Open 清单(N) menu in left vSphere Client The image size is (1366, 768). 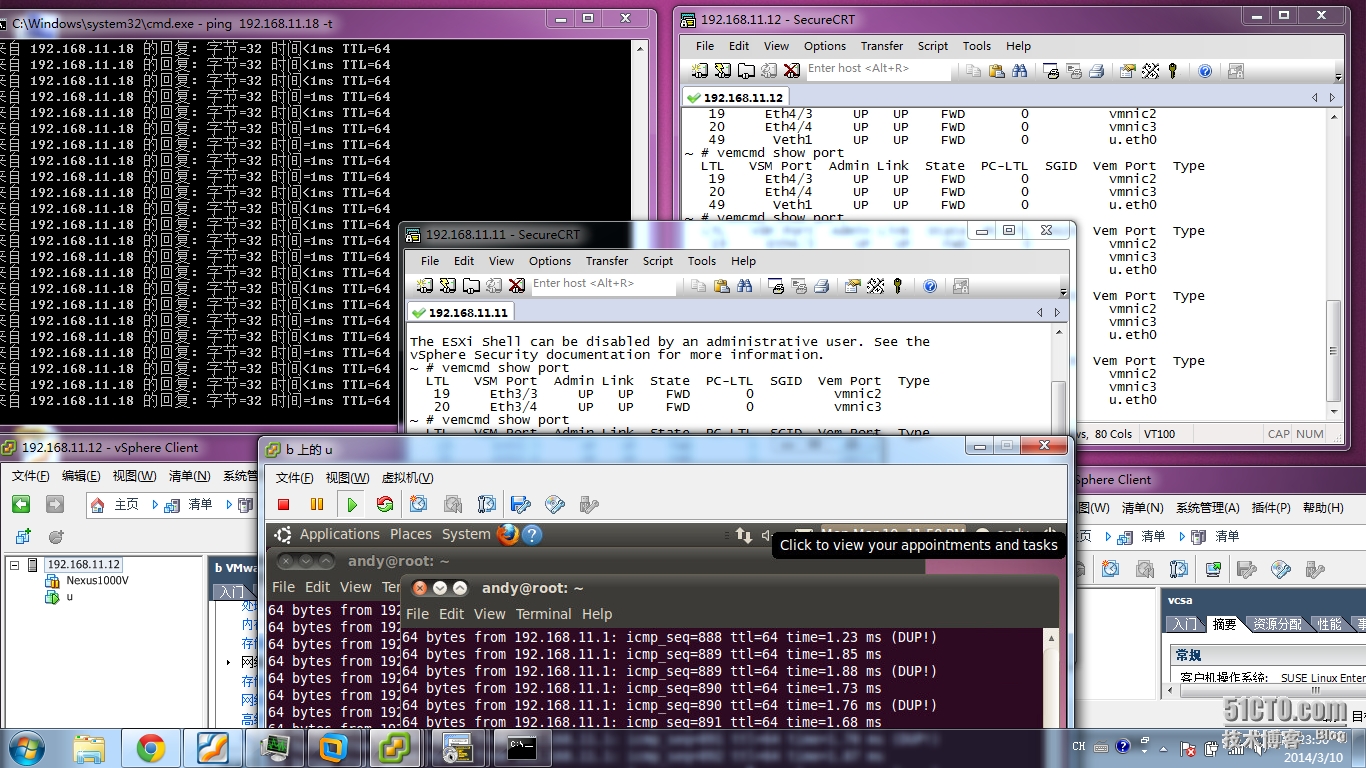[x=189, y=476]
